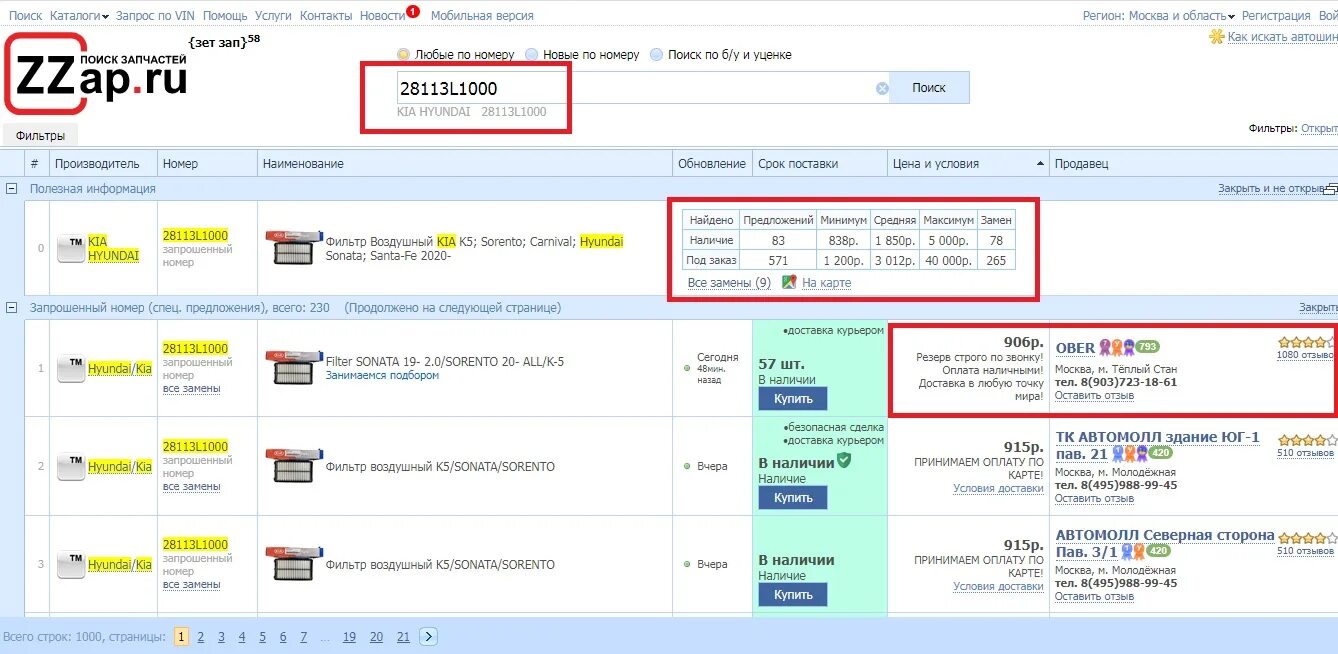Open the region 'Москва и область' dropdown
The height and width of the screenshot is (654, 1338).
tap(1181, 16)
